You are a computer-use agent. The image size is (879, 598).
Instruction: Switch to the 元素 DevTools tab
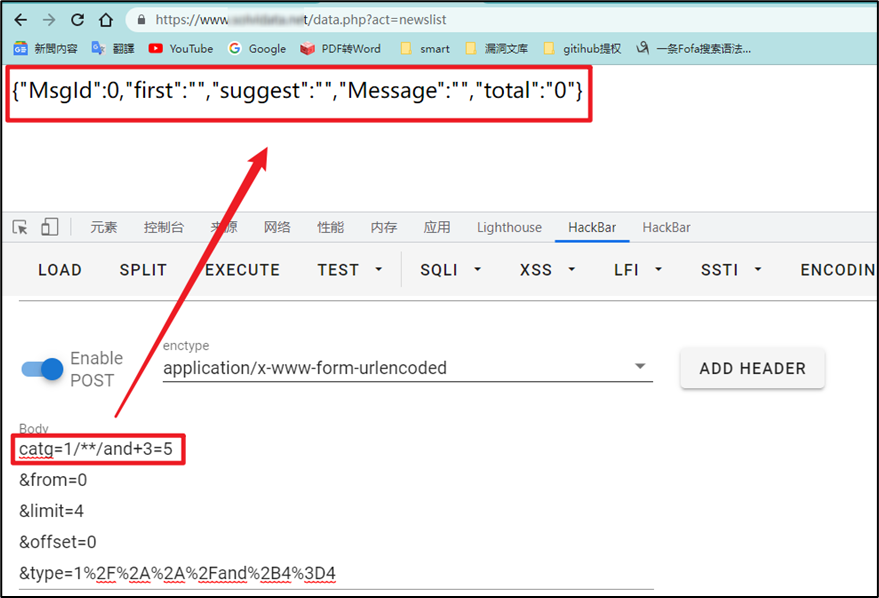click(104, 227)
